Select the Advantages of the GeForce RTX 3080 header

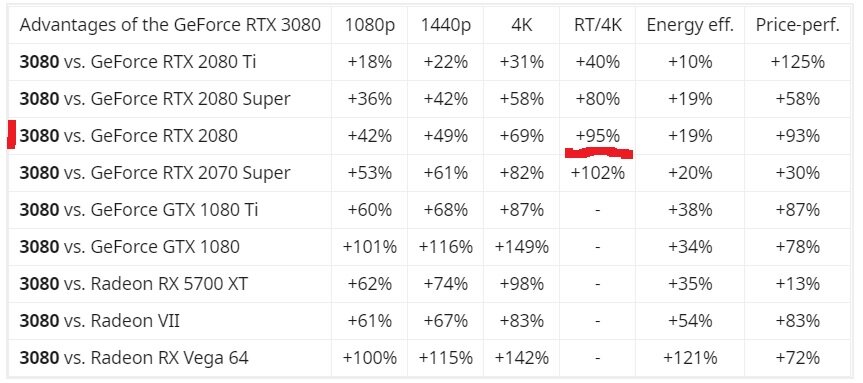point(170,25)
